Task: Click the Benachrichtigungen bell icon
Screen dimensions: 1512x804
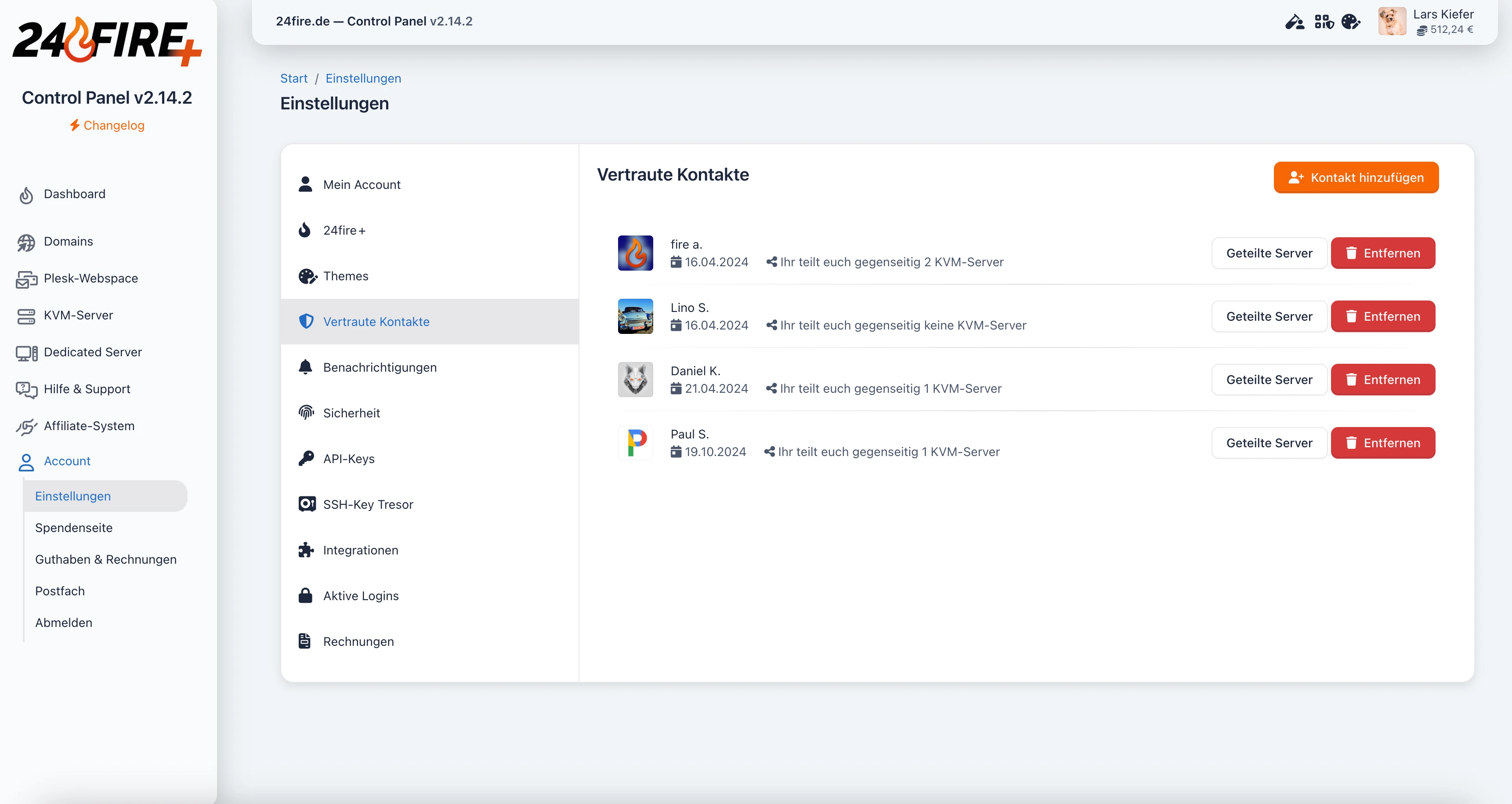Action: point(305,367)
